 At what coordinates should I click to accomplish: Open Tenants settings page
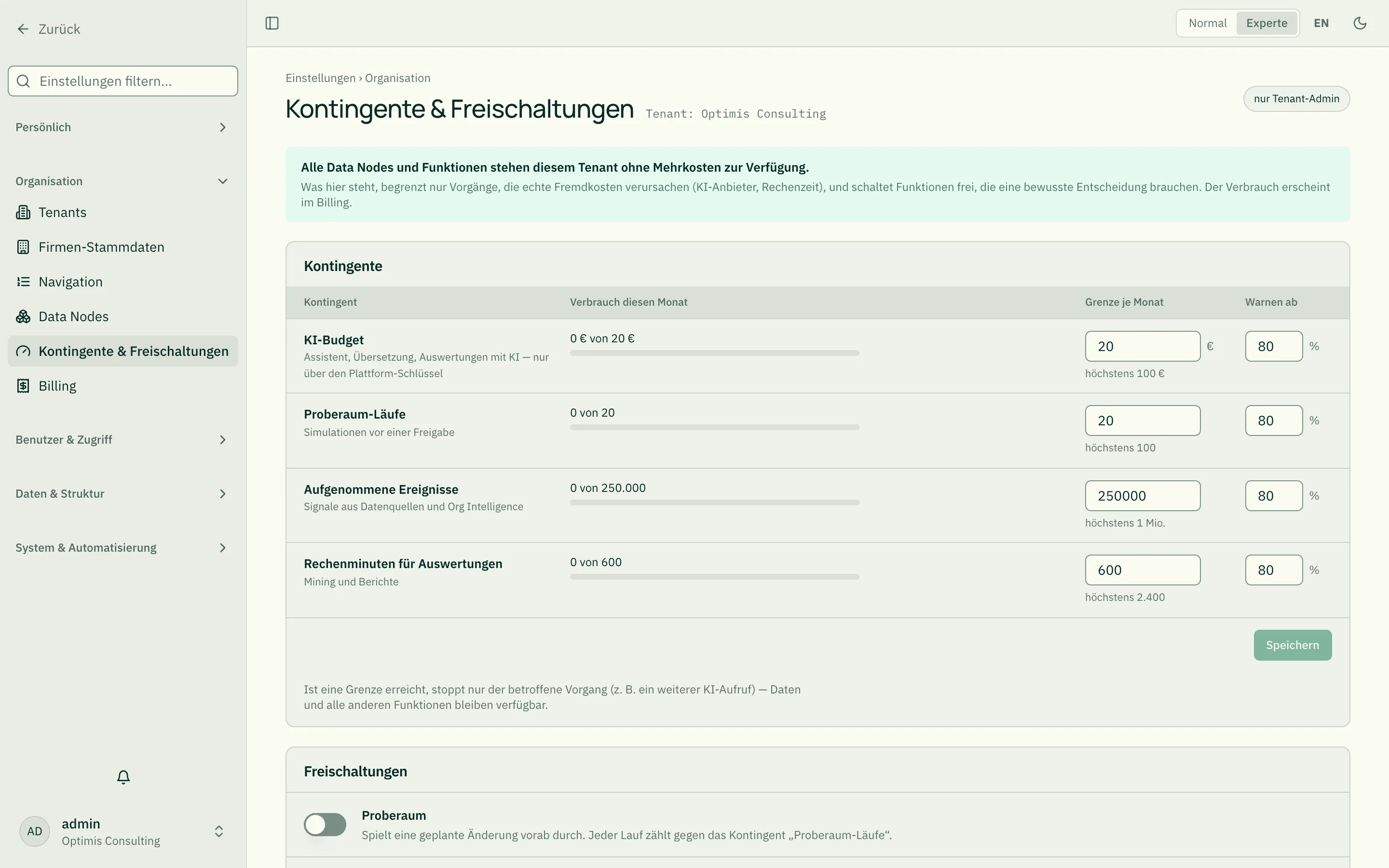tap(122, 212)
